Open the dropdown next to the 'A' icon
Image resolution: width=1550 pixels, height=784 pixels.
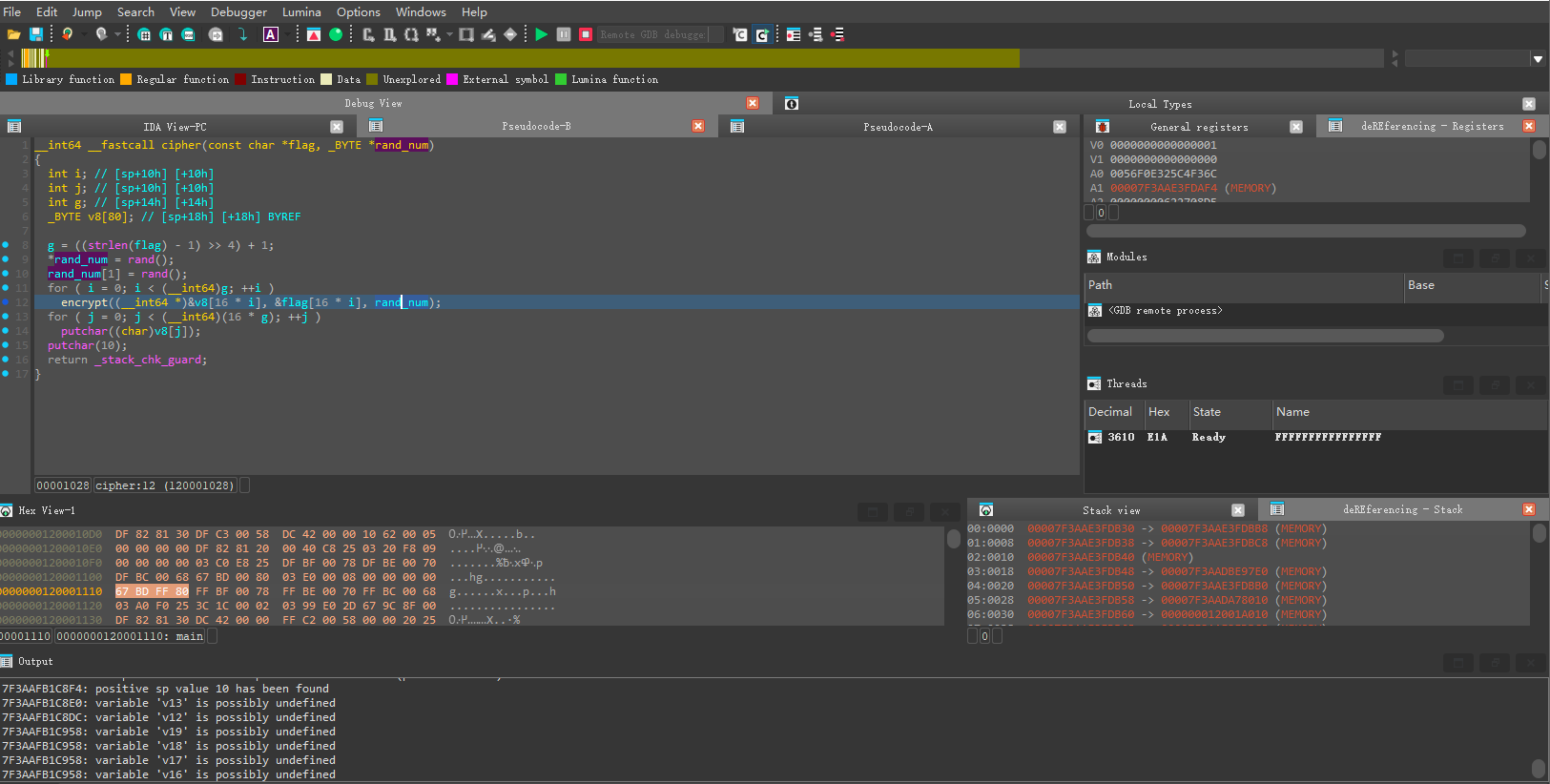click(287, 34)
